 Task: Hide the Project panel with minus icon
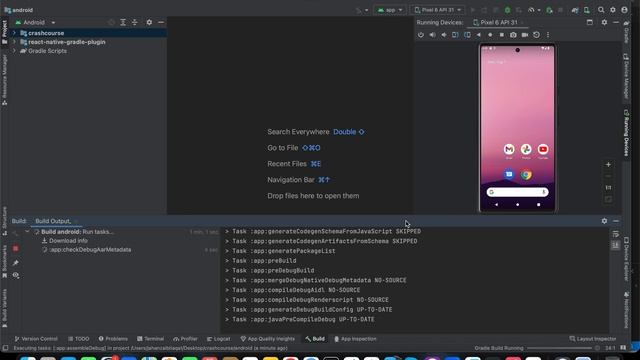pos(161,22)
